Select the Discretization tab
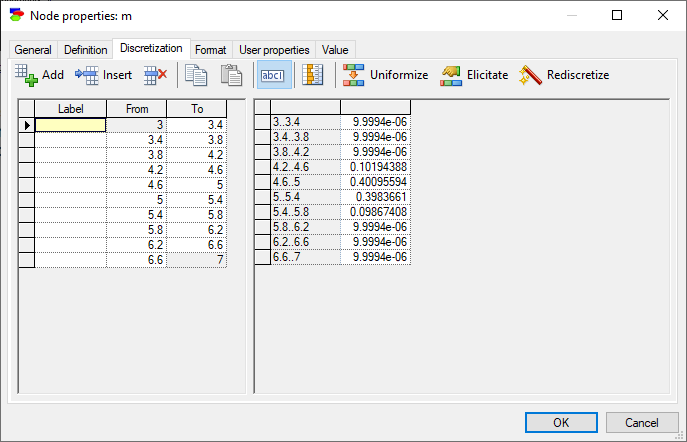Viewport: 687px width, 442px height. pos(151,48)
